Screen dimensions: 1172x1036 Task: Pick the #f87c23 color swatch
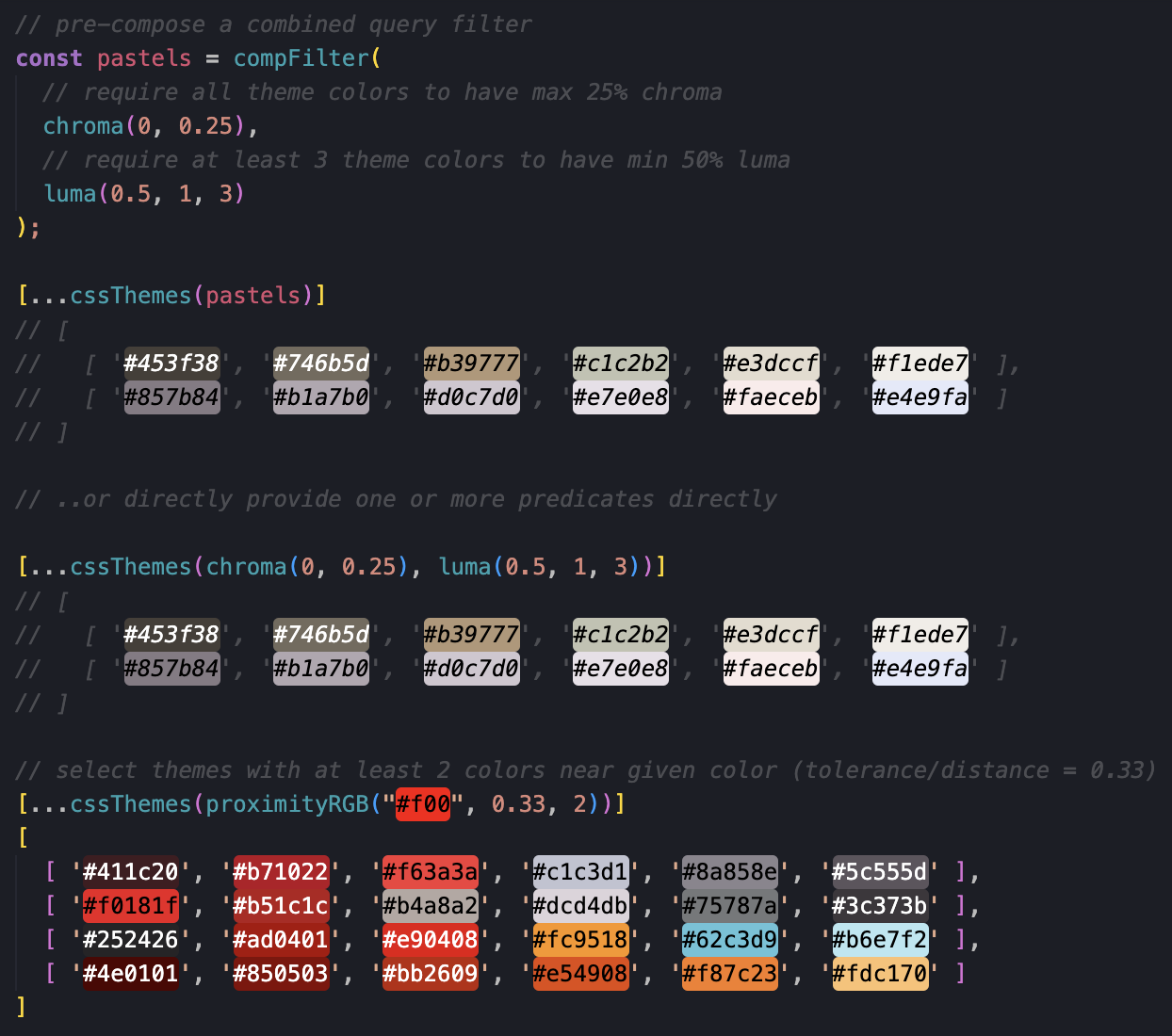click(x=730, y=973)
